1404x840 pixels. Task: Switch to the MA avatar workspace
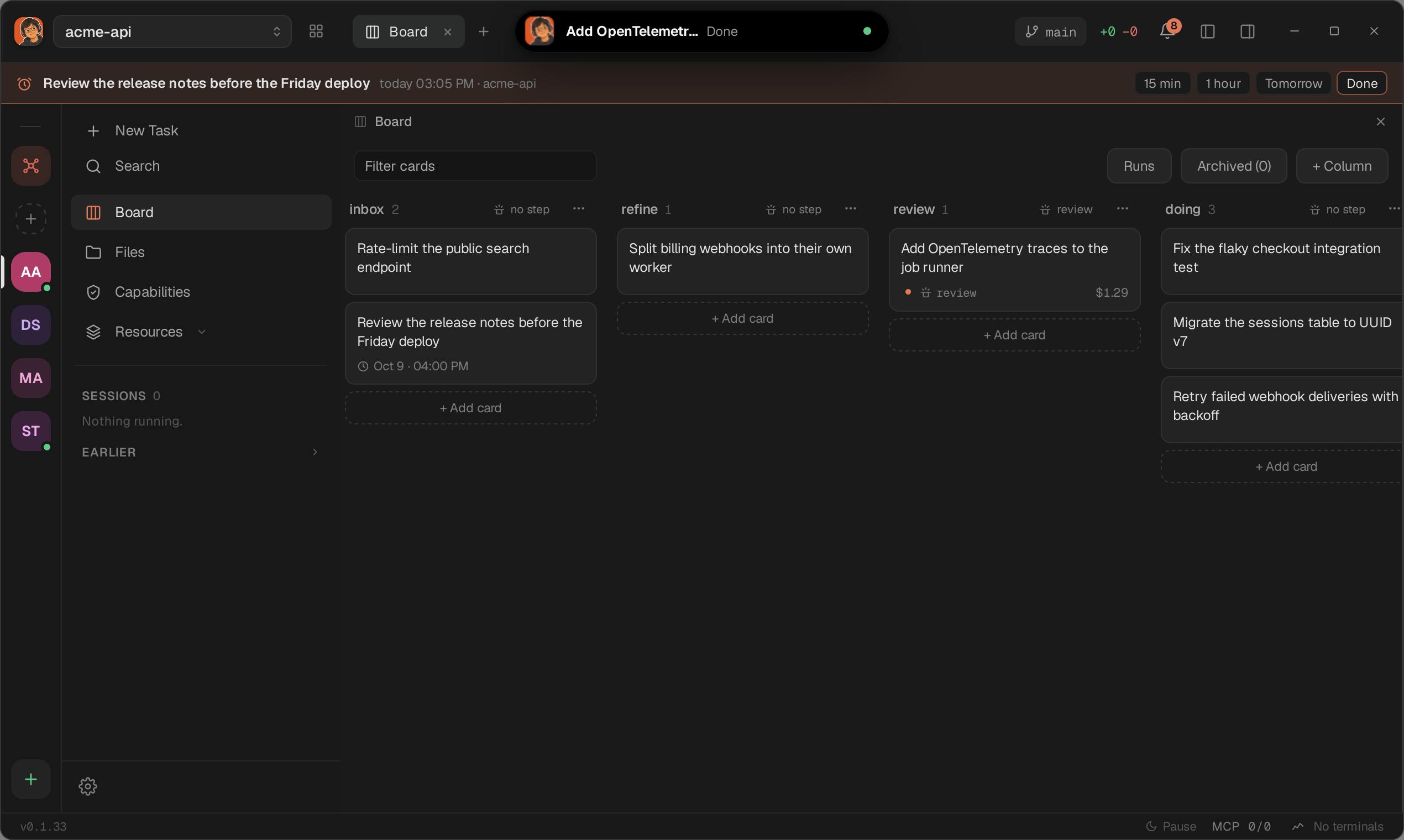(x=30, y=378)
